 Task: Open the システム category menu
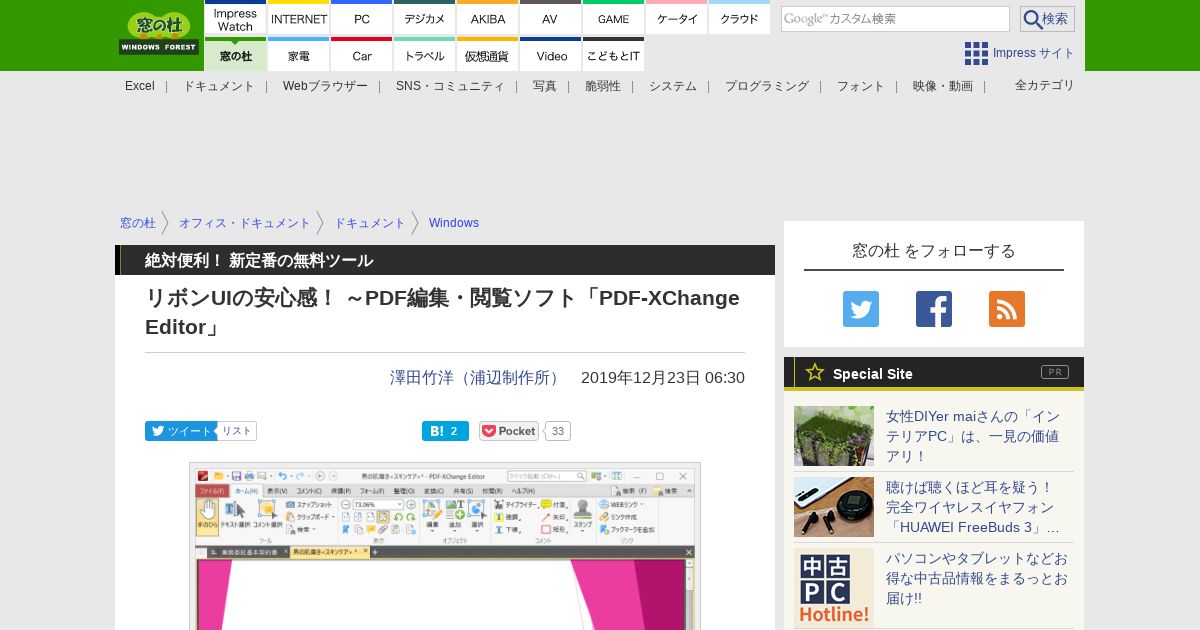pos(673,86)
